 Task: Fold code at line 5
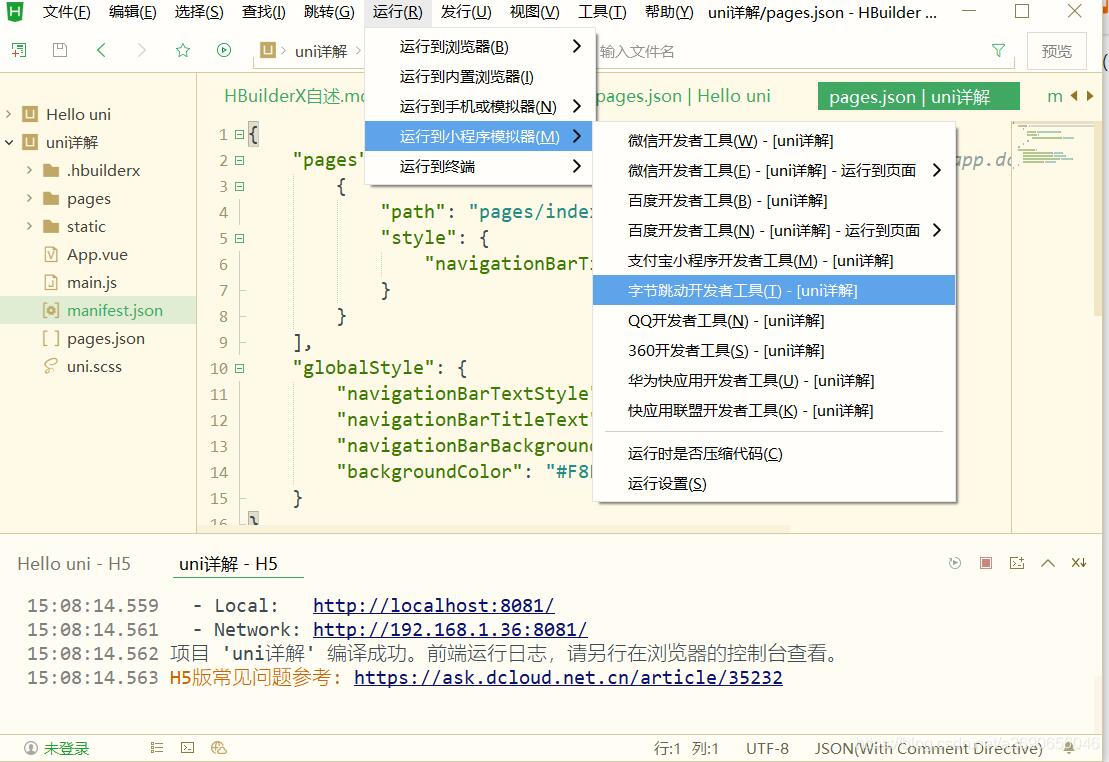(239, 238)
